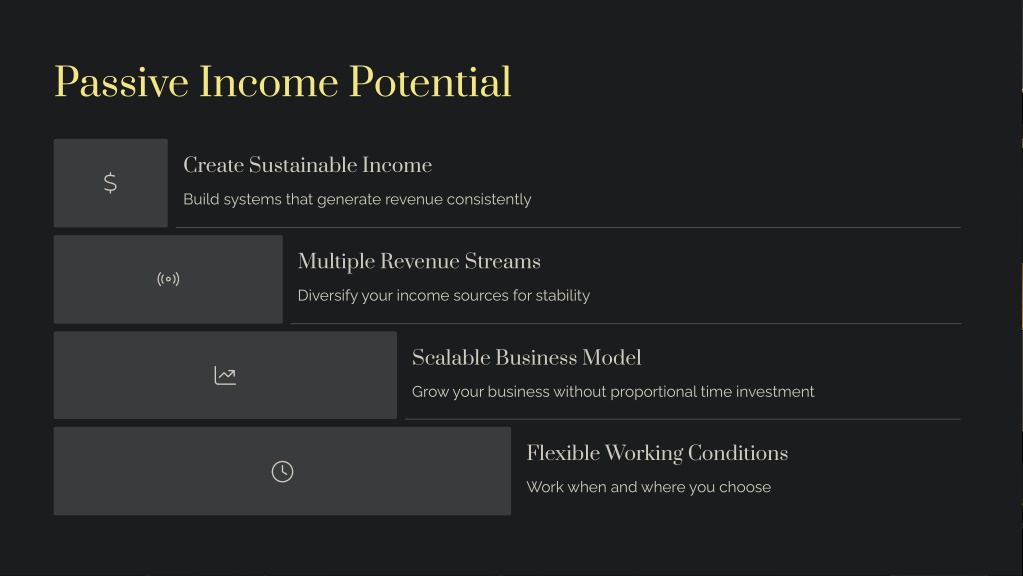1023x576 pixels.
Task: Select the Multiple Revenue Streams heading
Action: point(419,262)
